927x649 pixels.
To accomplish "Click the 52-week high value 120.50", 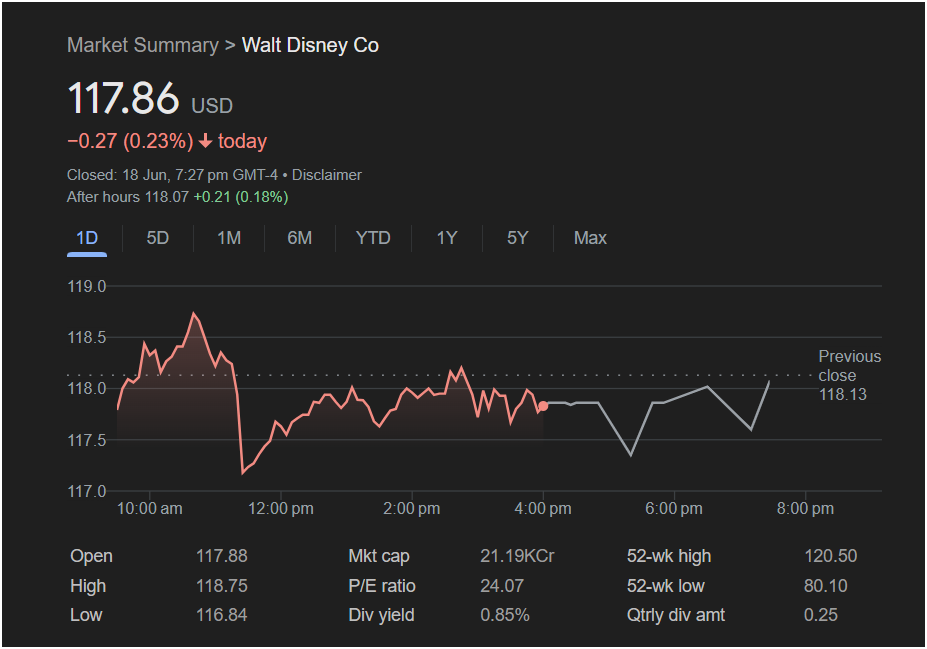I will pos(831,556).
